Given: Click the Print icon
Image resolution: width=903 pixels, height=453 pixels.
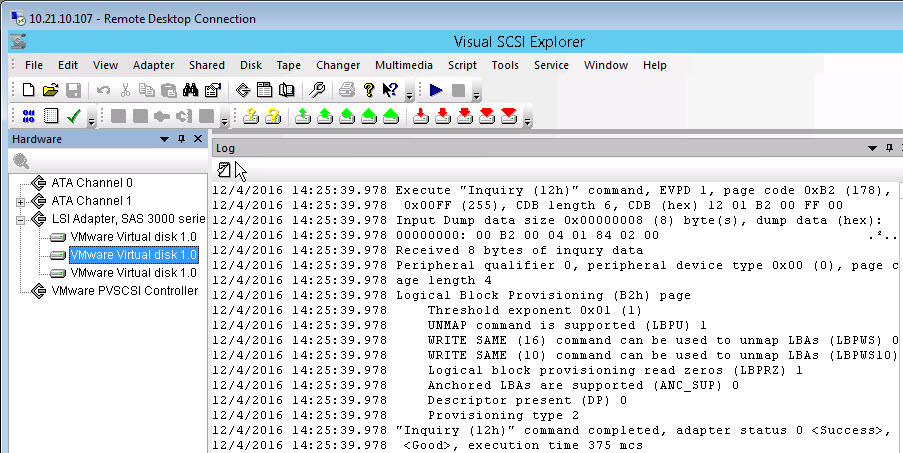Looking at the screenshot, I should pyautogui.click(x=347, y=90).
